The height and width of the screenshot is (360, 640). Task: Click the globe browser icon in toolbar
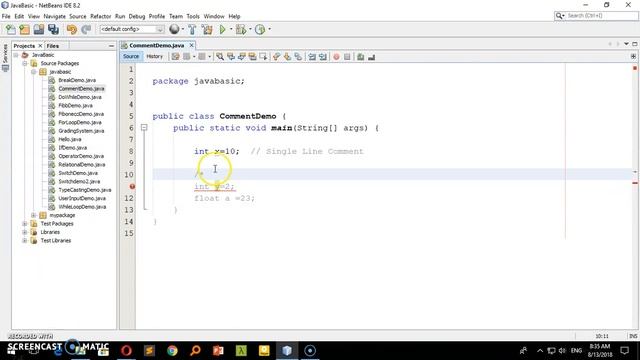tap(174, 29)
